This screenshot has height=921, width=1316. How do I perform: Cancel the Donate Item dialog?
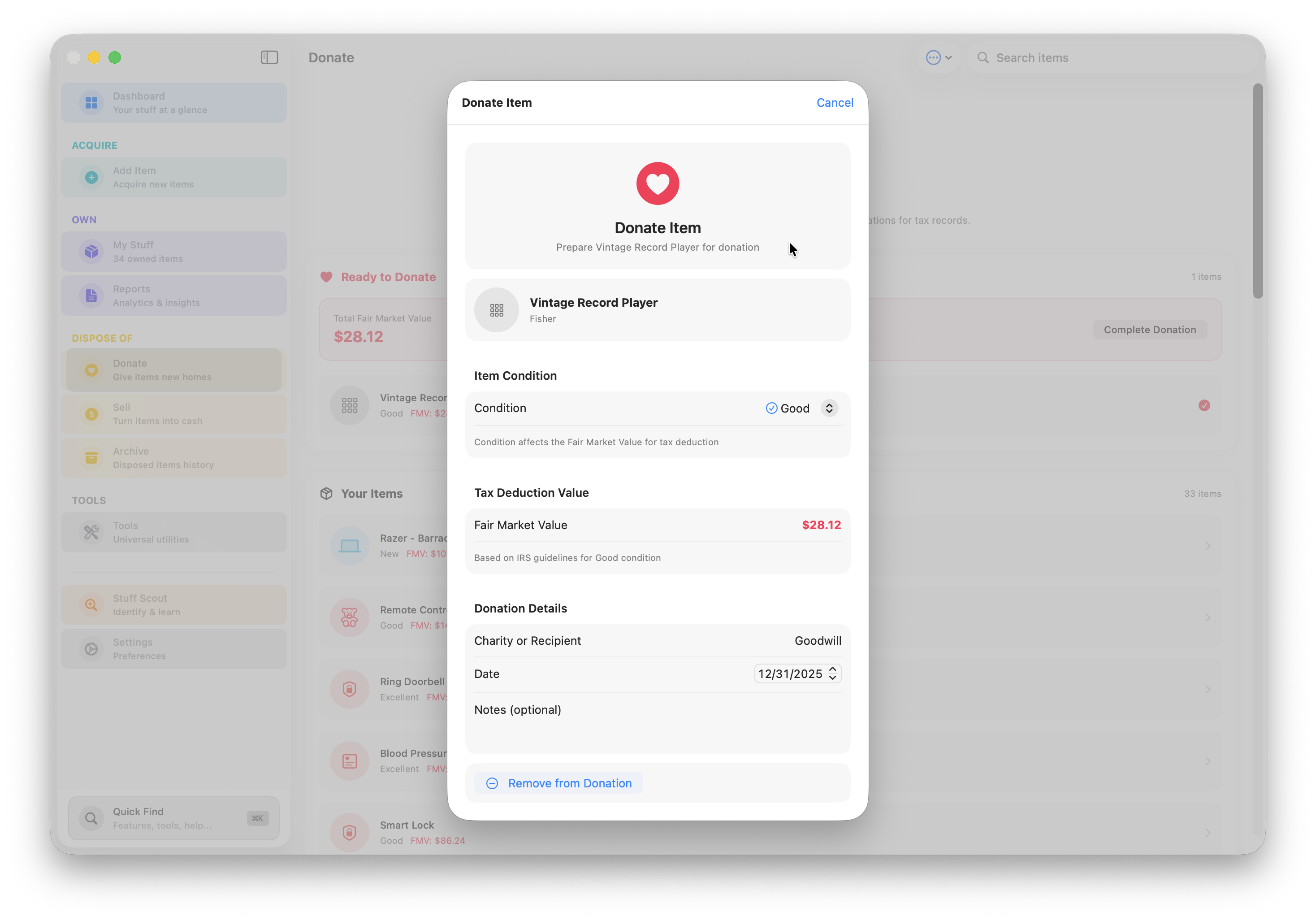click(x=835, y=102)
